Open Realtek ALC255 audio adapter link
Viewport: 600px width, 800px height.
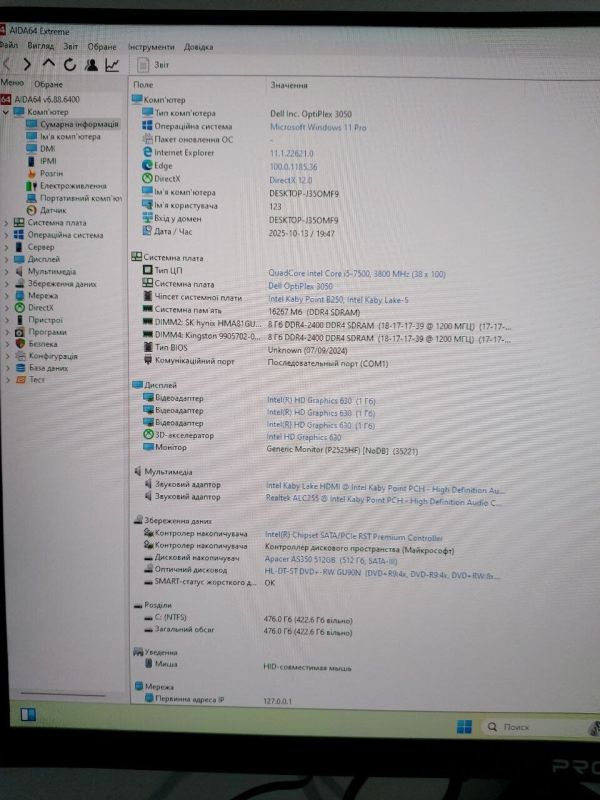(384, 499)
